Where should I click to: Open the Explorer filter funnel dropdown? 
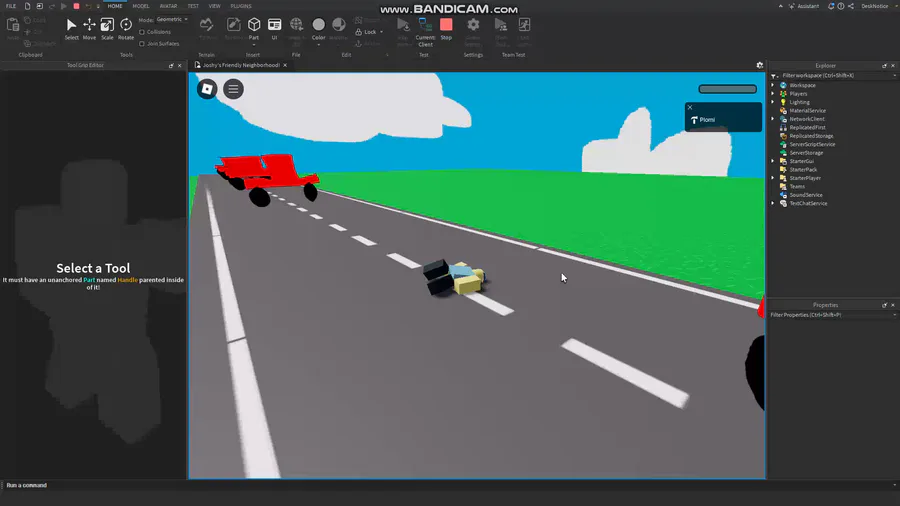tap(774, 76)
